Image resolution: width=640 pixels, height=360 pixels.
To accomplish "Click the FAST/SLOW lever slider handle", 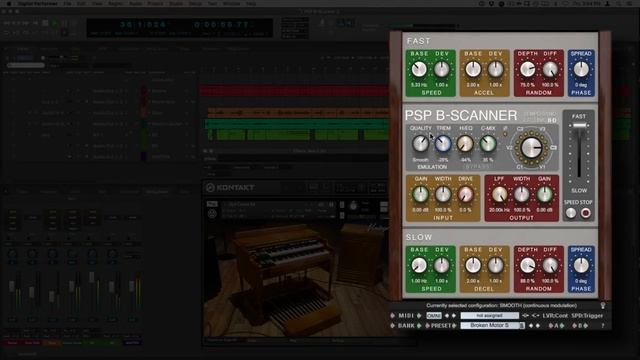I will 579,125.
